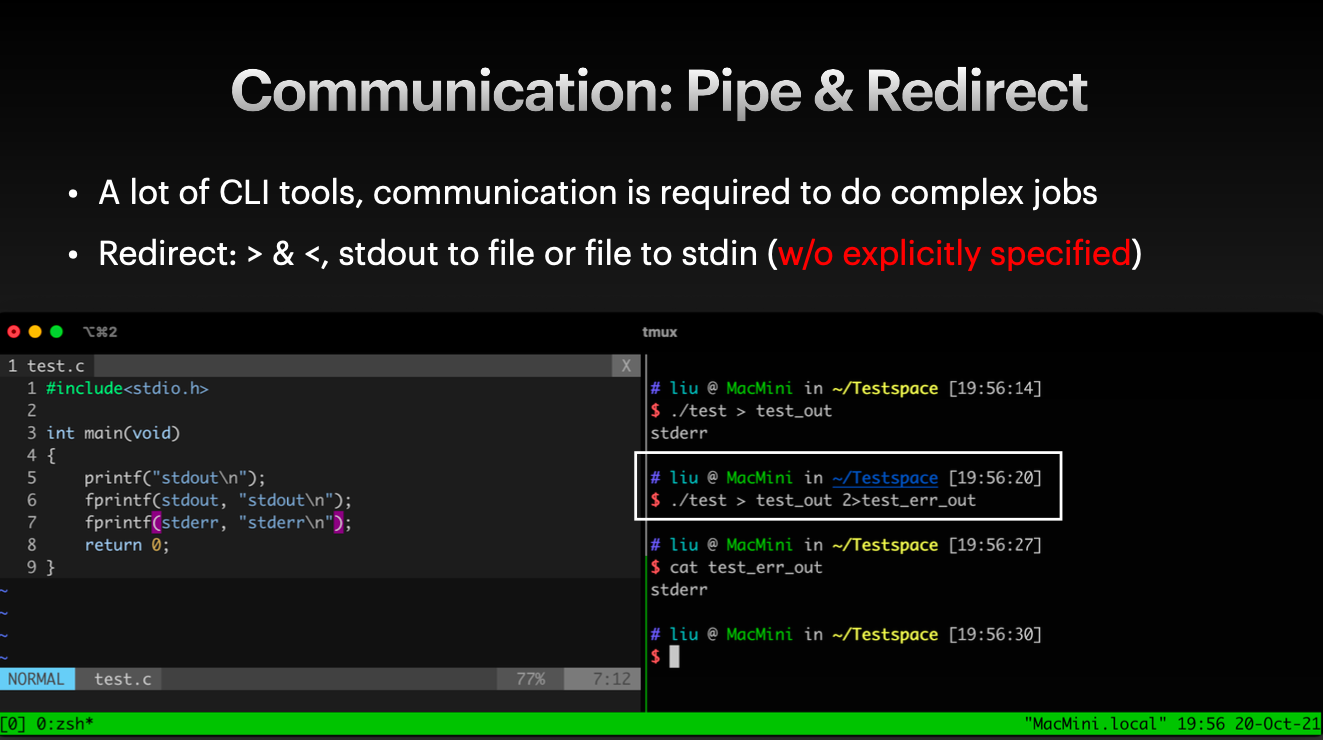This screenshot has height=740, width=1323.
Task: Click the './test > test_out' command at 19:56:14
Action: [x=750, y=411]
